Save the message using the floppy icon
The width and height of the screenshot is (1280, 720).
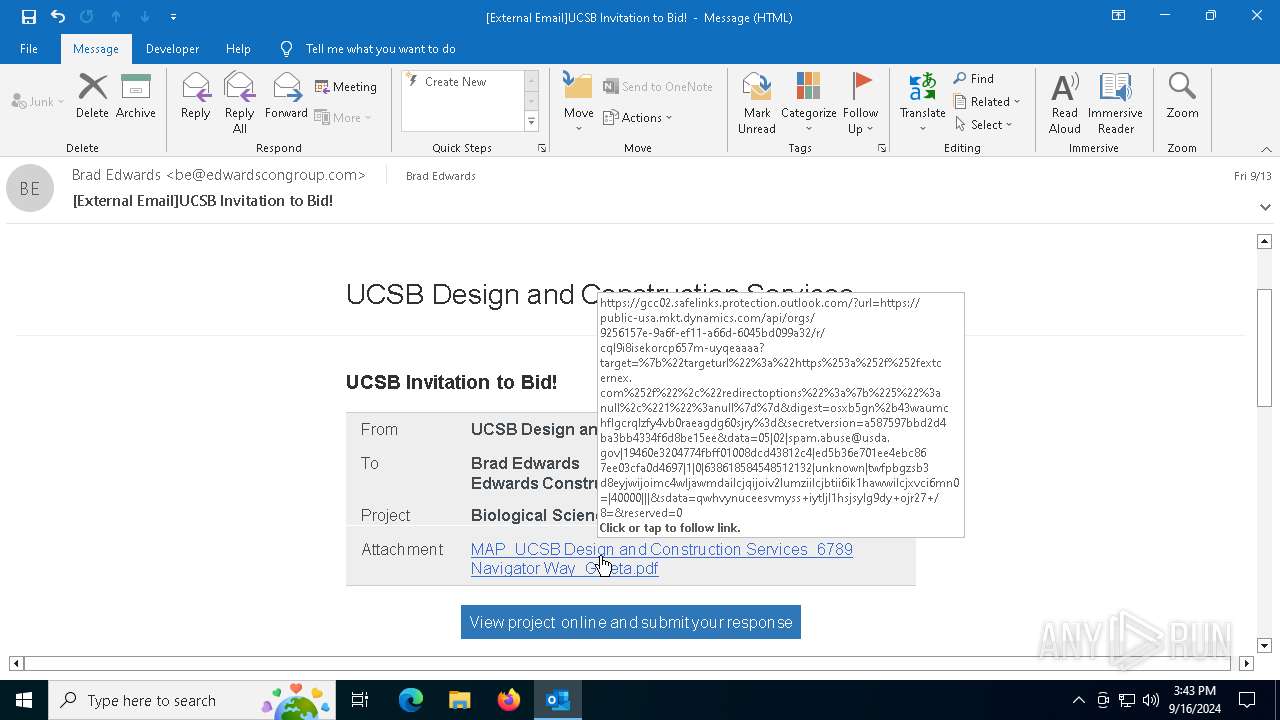pos(28,17)
